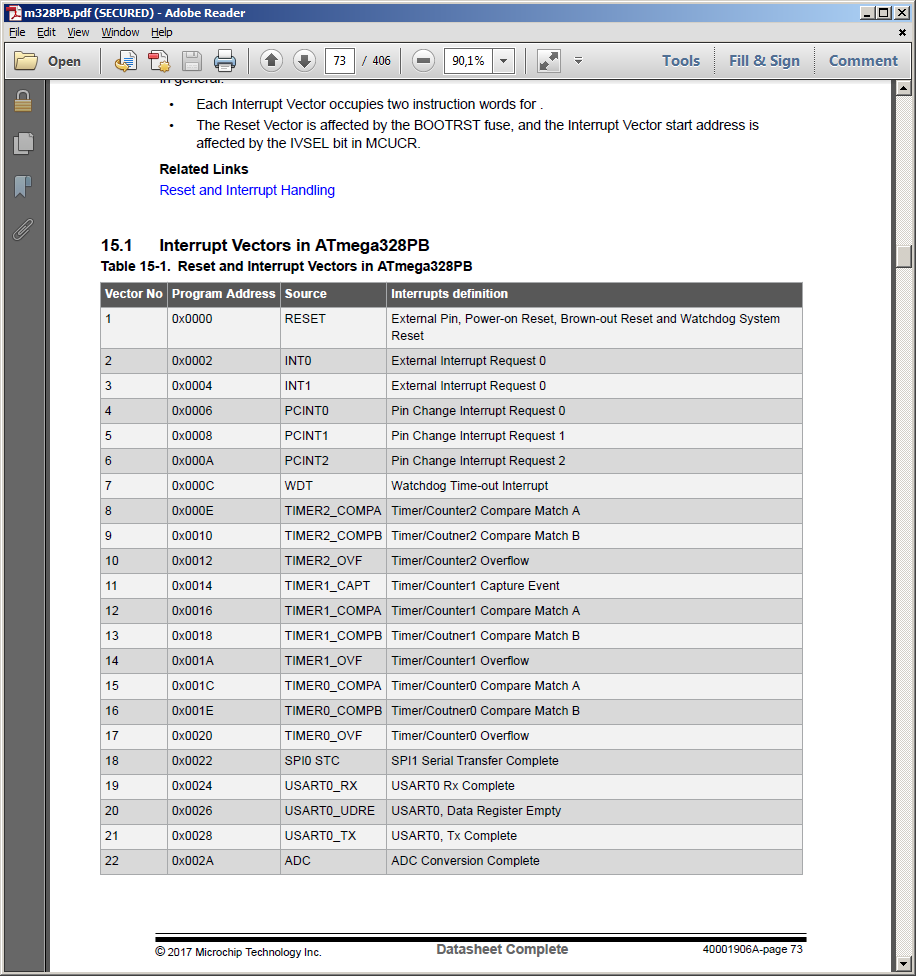Close the document with menu bar X
Viewport: 916px width, 976px height.
[902, 32]
